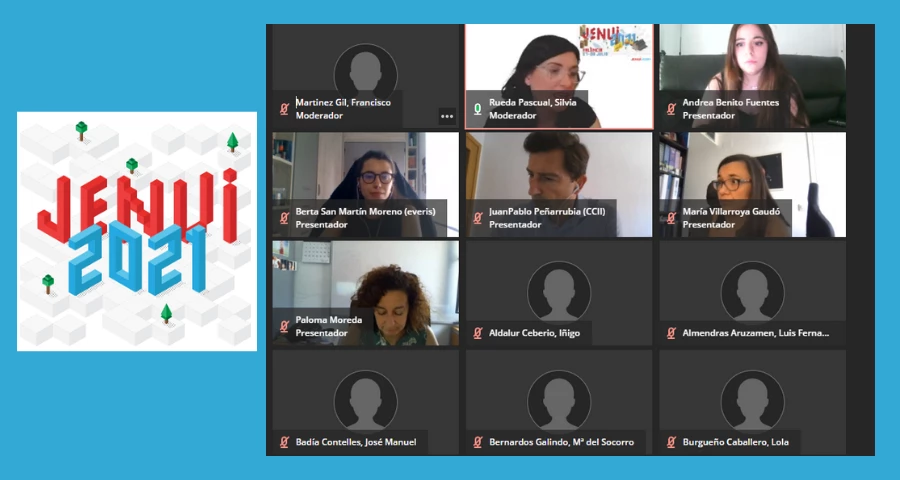Select JuanPablo Peñarrubia's video feed

559,185
